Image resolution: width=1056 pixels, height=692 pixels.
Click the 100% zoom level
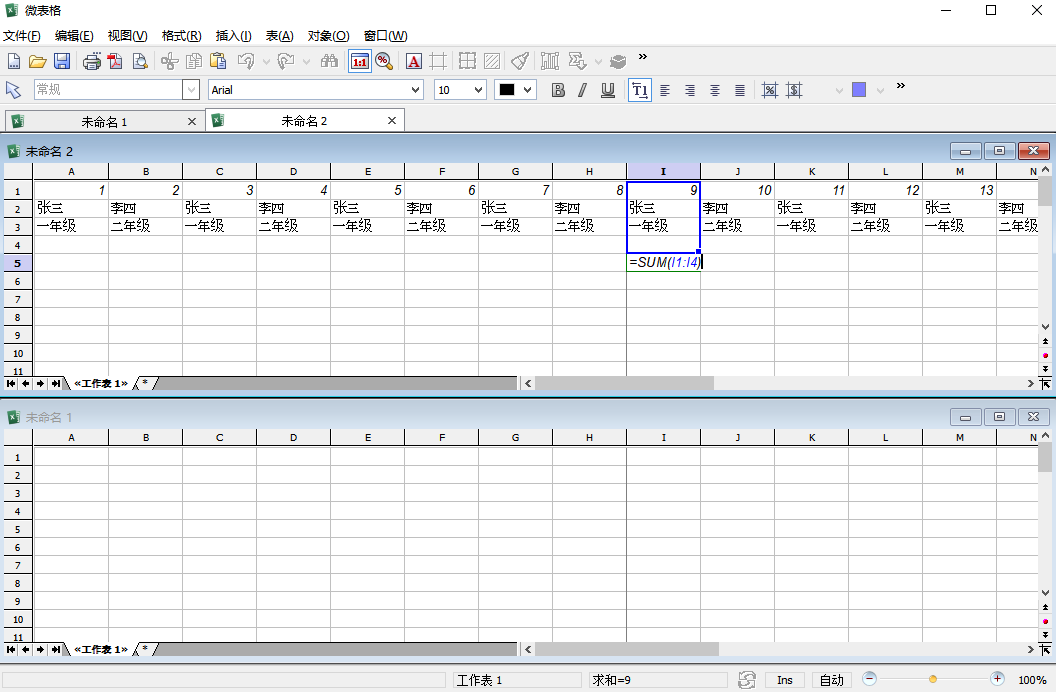coord(1032,680)
